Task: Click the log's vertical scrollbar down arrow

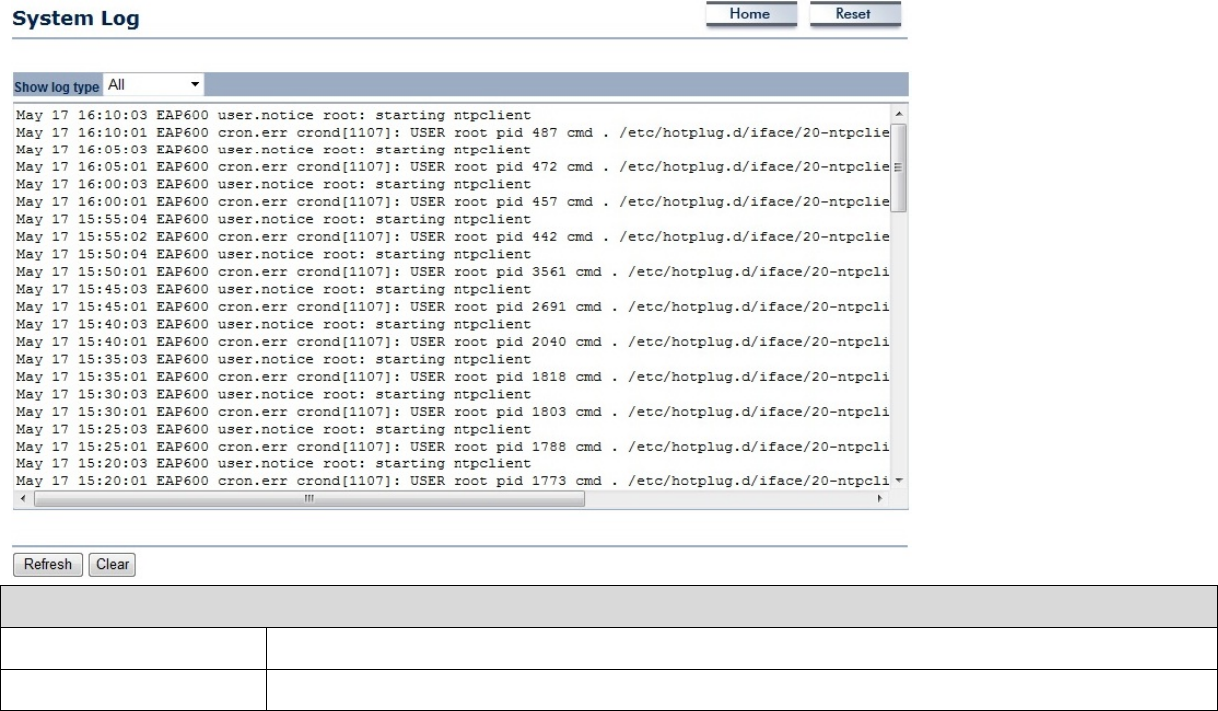Action: [x=898, y=481]
